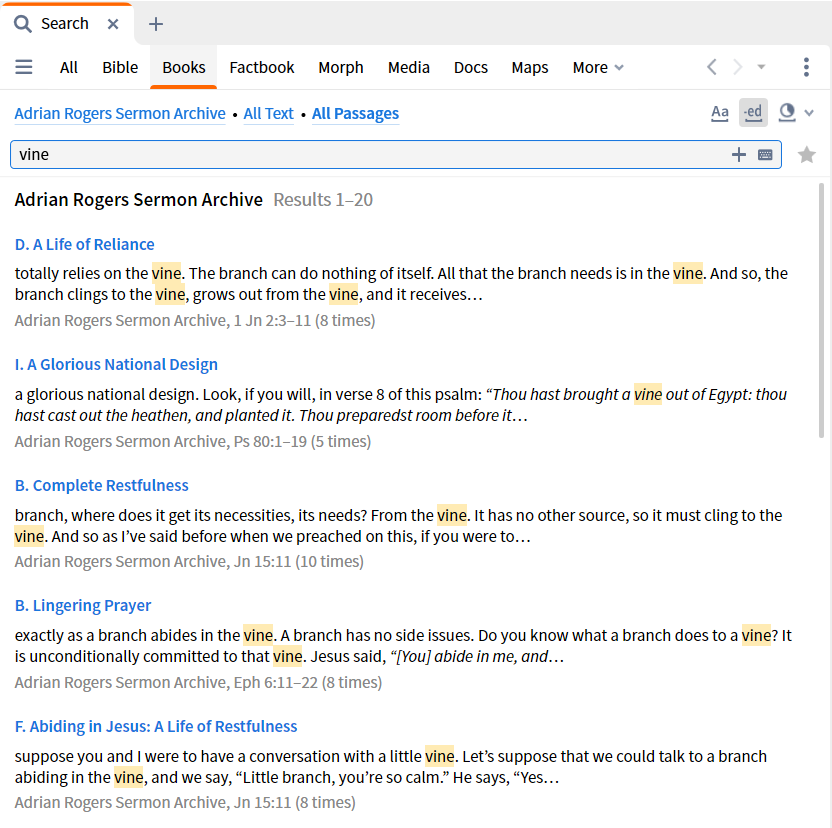
Task: Open the Factbook tab
Action: 262,67
